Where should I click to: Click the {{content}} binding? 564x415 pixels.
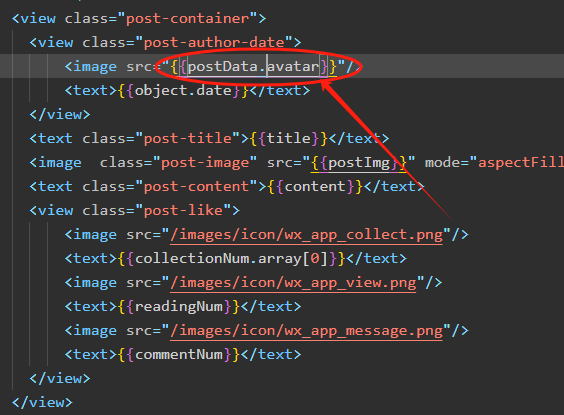point(315,187)
